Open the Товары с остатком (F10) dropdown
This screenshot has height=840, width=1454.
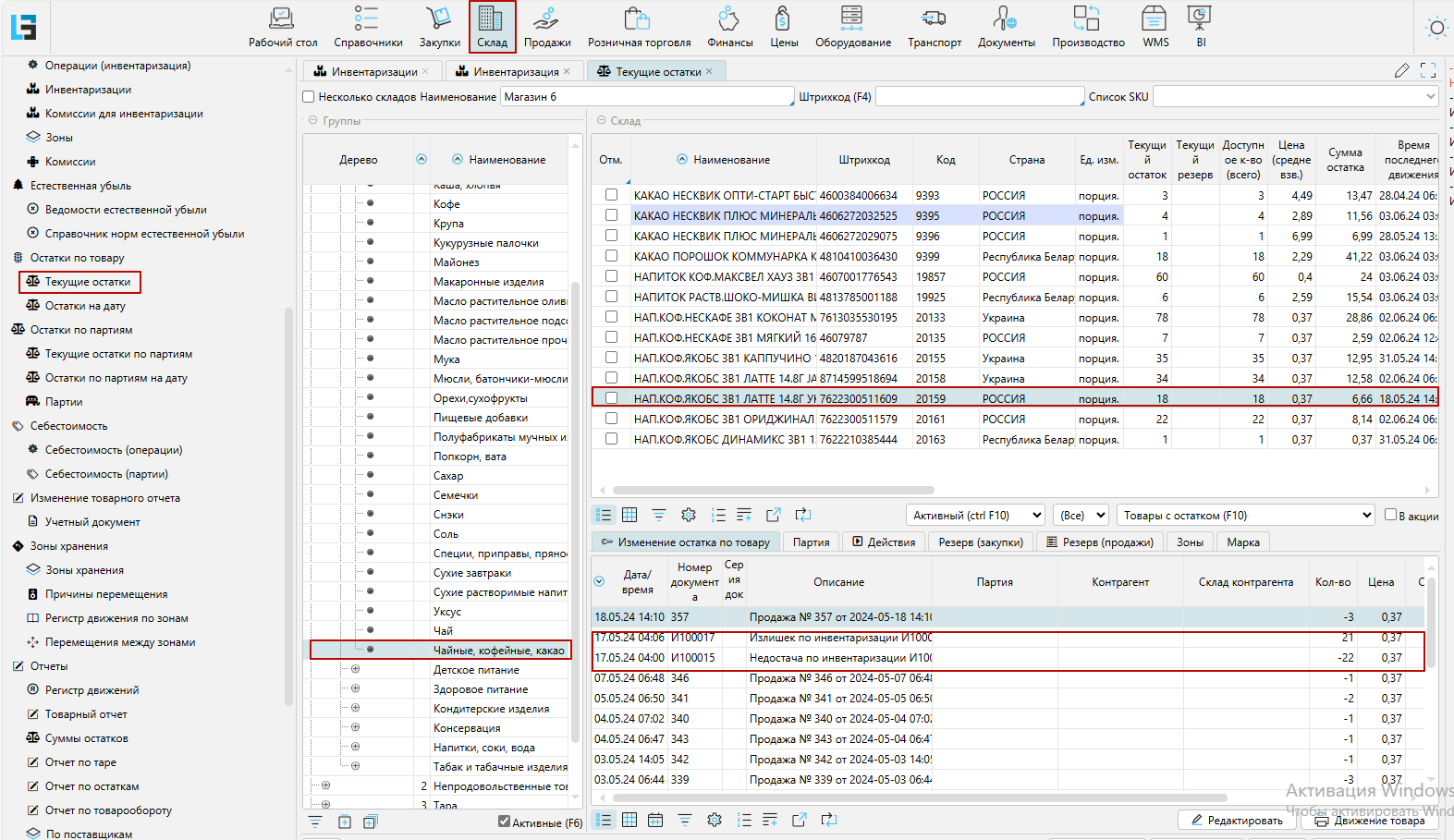(x=1246, y=516)
